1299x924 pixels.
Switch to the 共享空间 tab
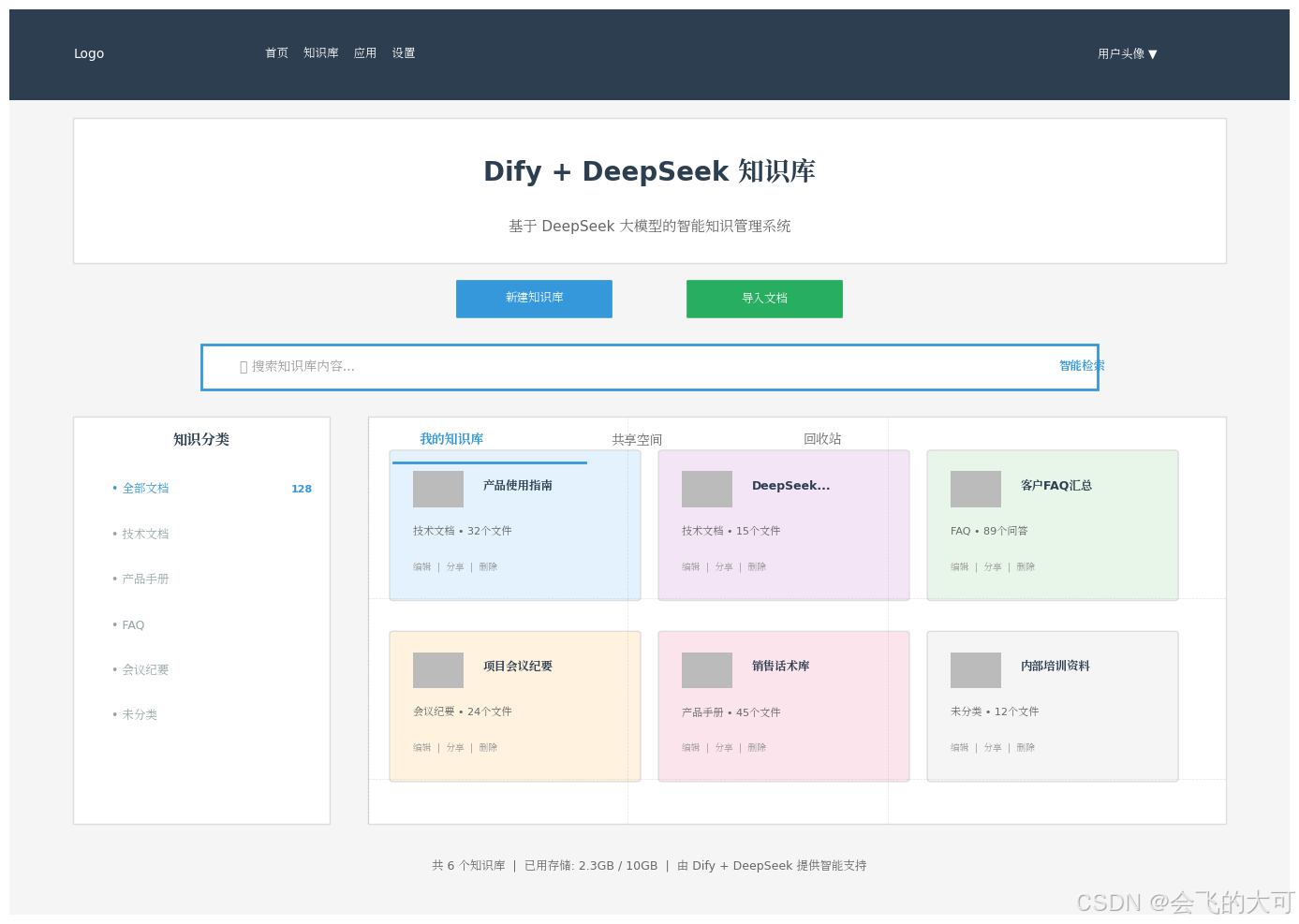(x=637, y=439)
